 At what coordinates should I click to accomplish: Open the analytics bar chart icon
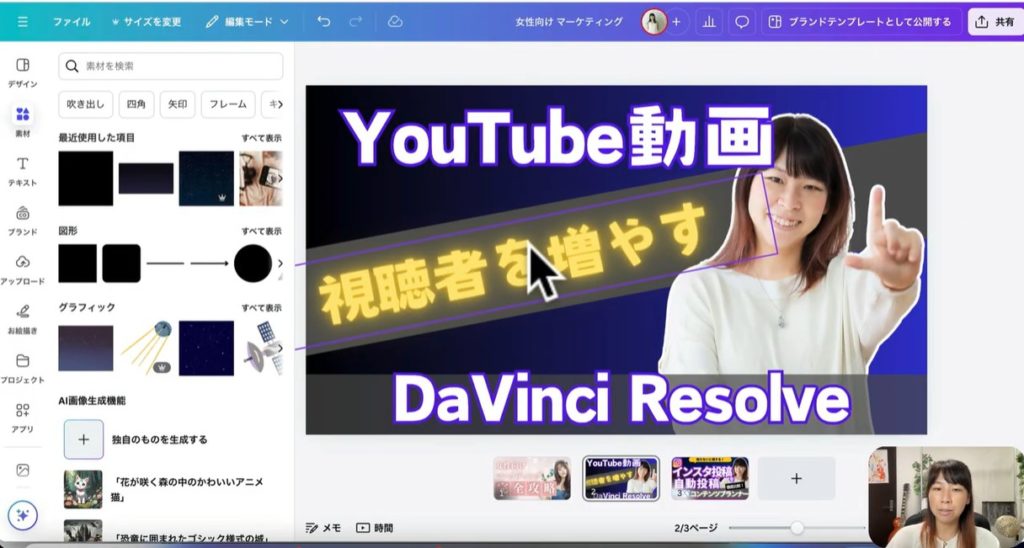(709, 21)
